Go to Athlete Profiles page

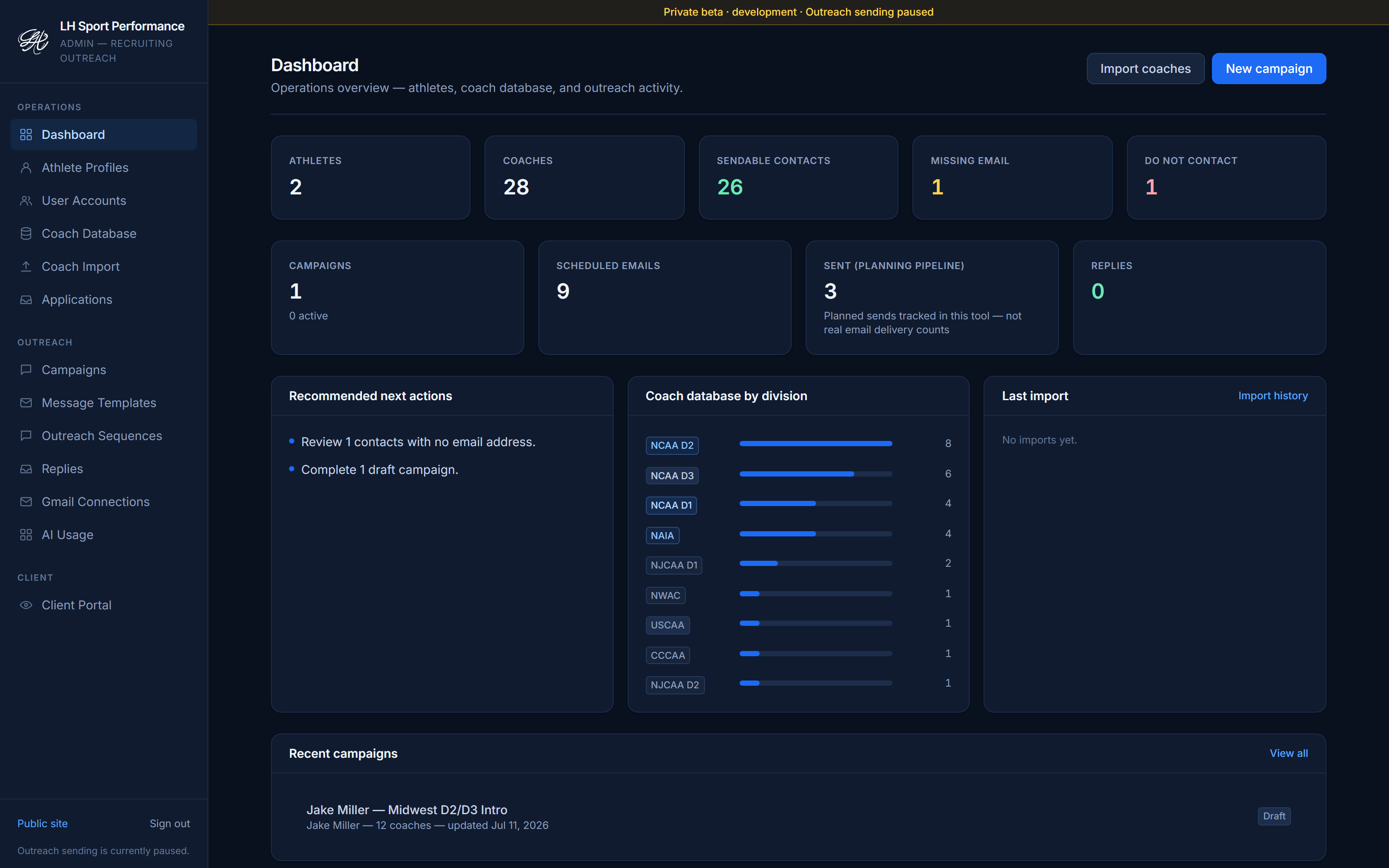(x=103, y=168)
